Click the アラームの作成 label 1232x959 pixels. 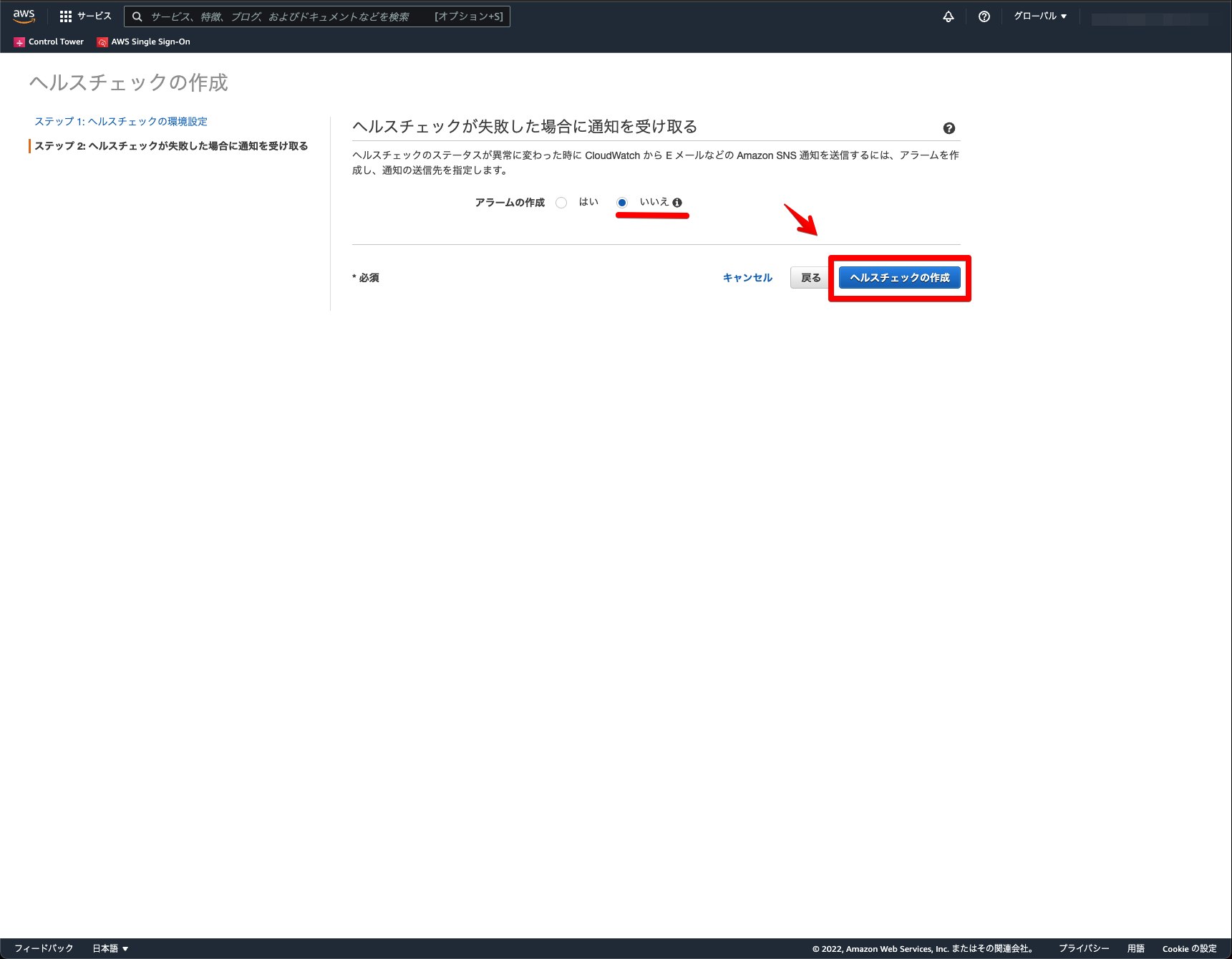tap(510, 203)
